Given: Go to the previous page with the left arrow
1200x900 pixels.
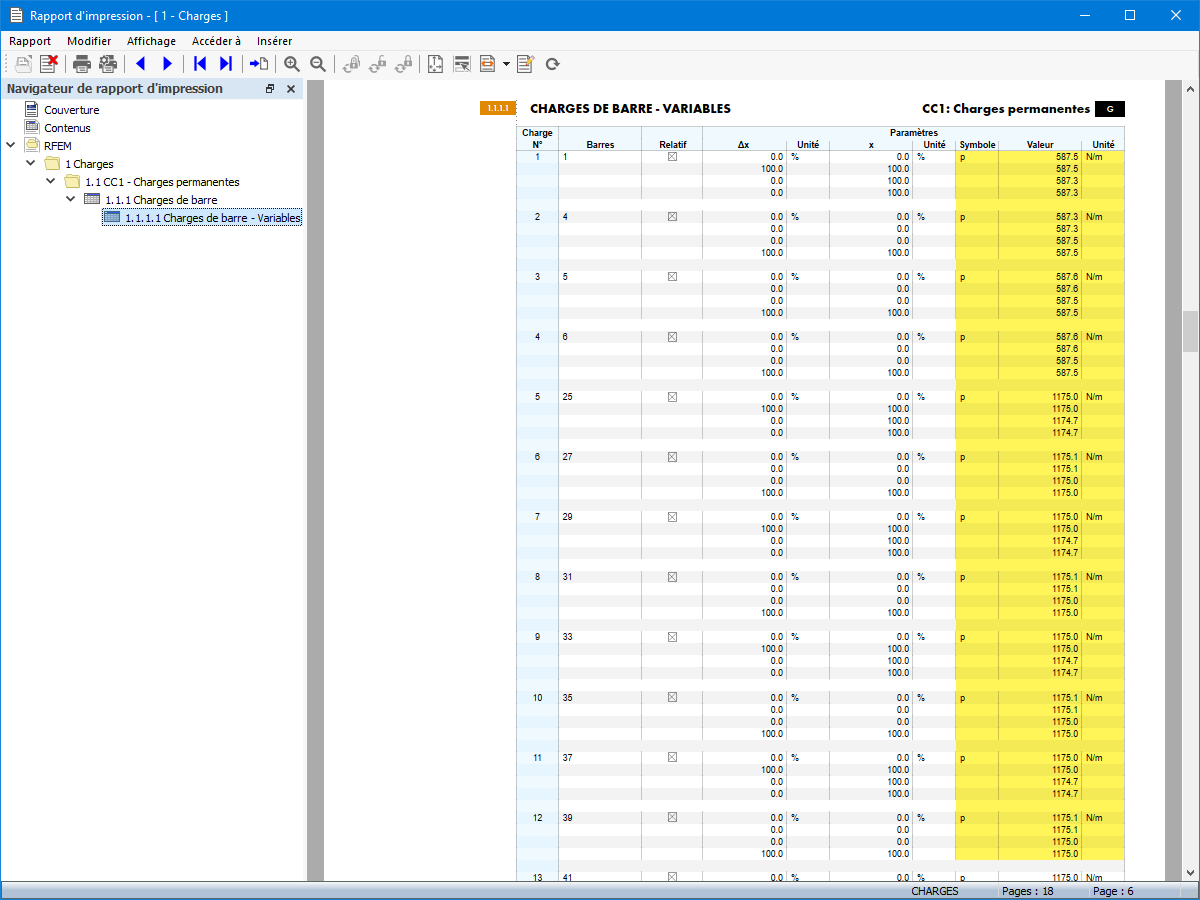Looking at the screenshot, I should click(140, 64).
